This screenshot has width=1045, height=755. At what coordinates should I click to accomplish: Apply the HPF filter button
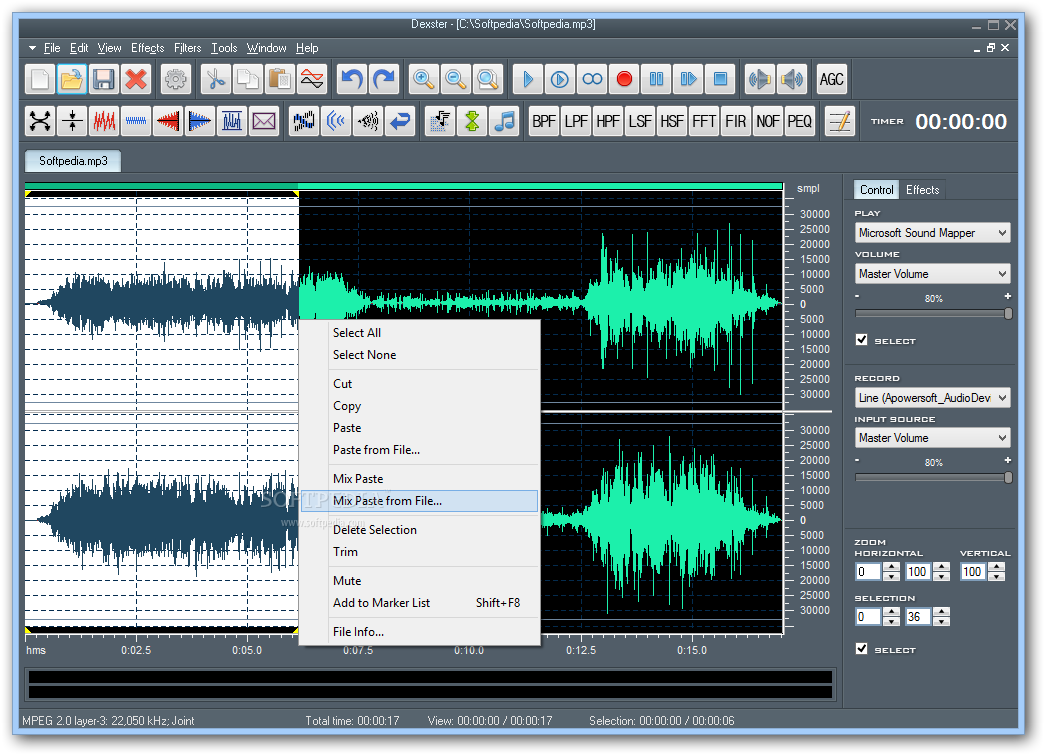click(x=608, y=121)
